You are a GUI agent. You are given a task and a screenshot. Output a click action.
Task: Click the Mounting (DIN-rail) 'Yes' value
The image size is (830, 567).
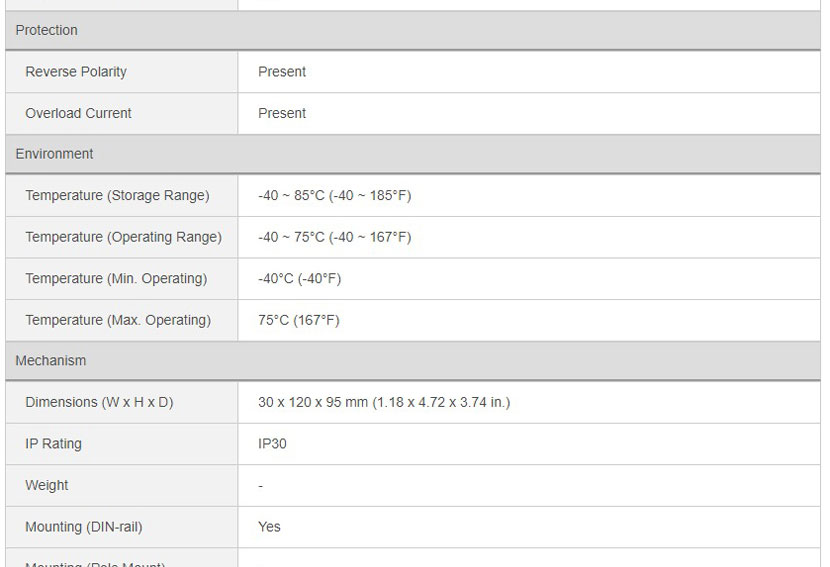(x=269, y=527)
